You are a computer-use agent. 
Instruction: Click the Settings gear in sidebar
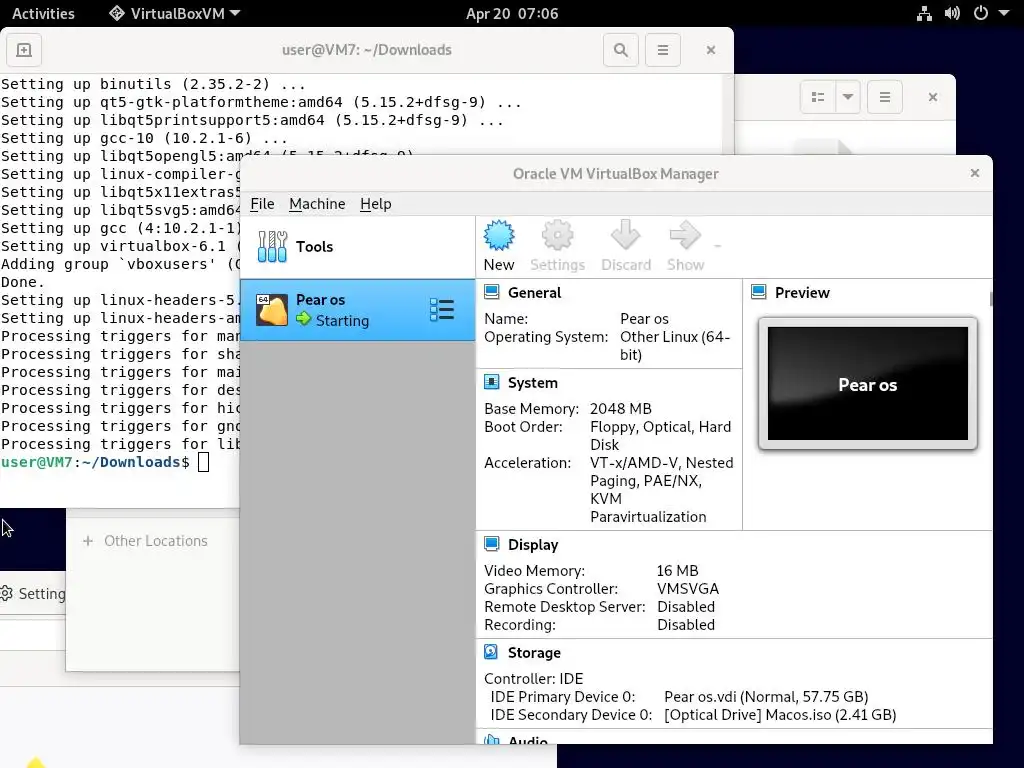click(7, 593)
